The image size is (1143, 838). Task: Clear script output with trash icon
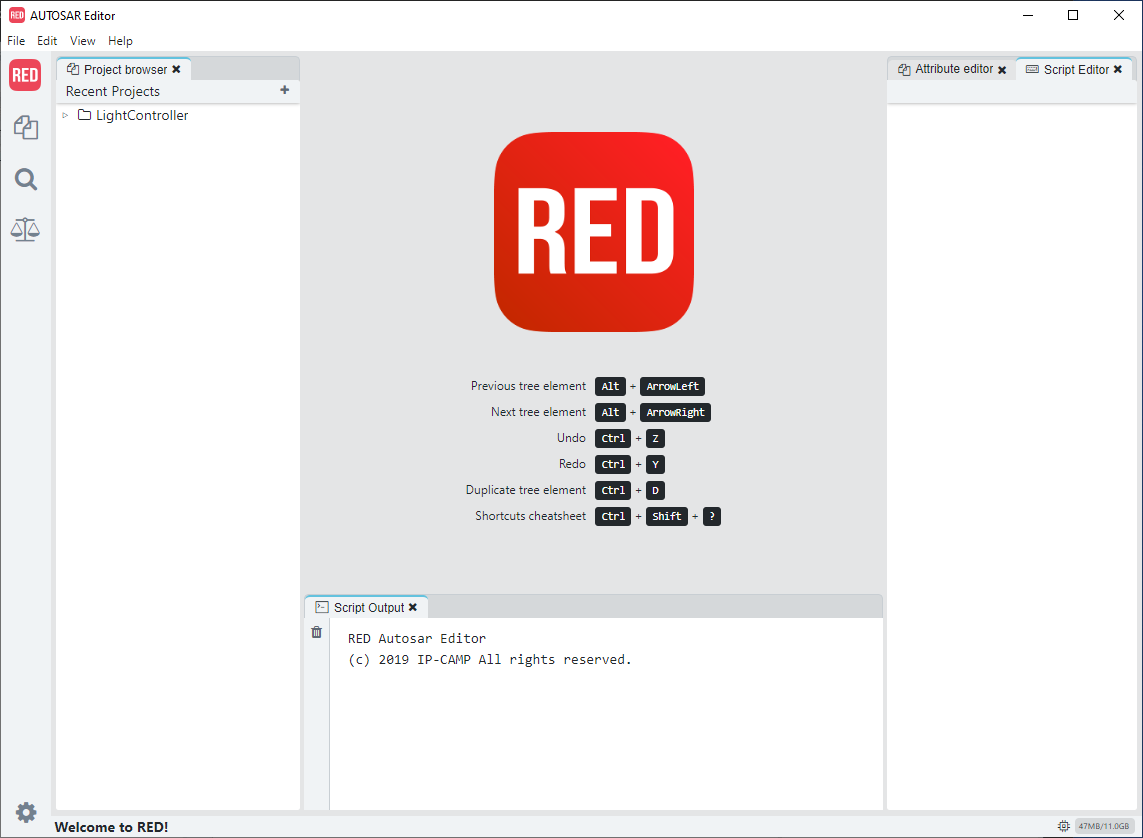pyautogui.click(x=316, y=632)
